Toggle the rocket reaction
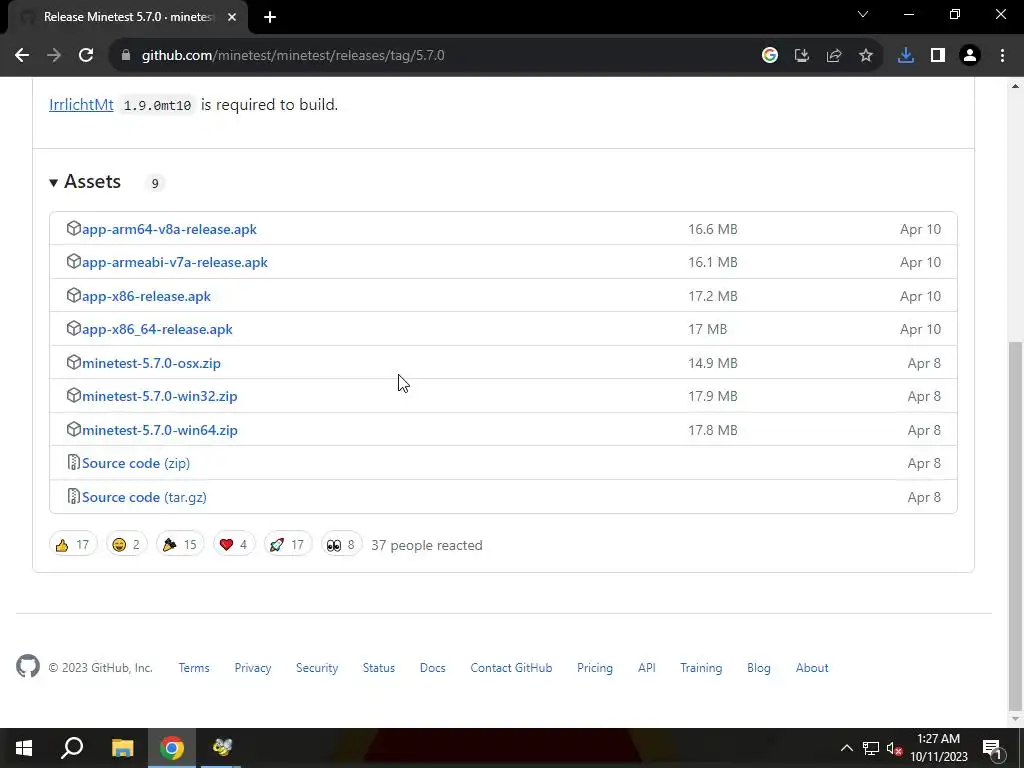The image size is (1024, 768). tap(287, 545)
